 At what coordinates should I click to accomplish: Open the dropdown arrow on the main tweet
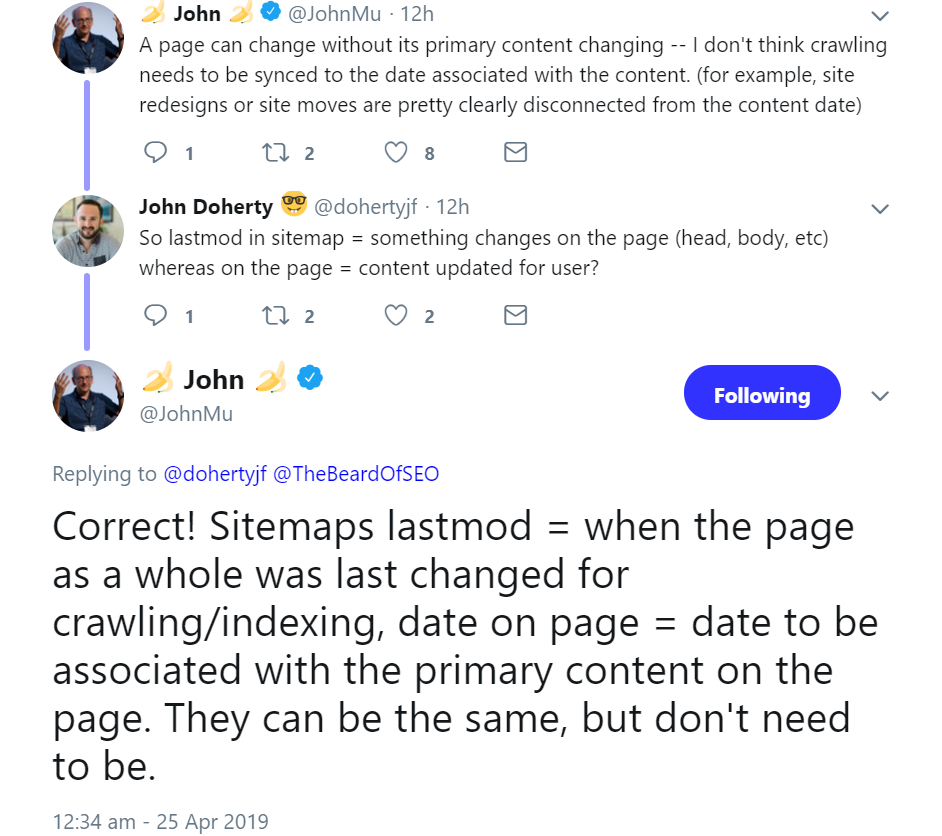(x=879, y=396)
